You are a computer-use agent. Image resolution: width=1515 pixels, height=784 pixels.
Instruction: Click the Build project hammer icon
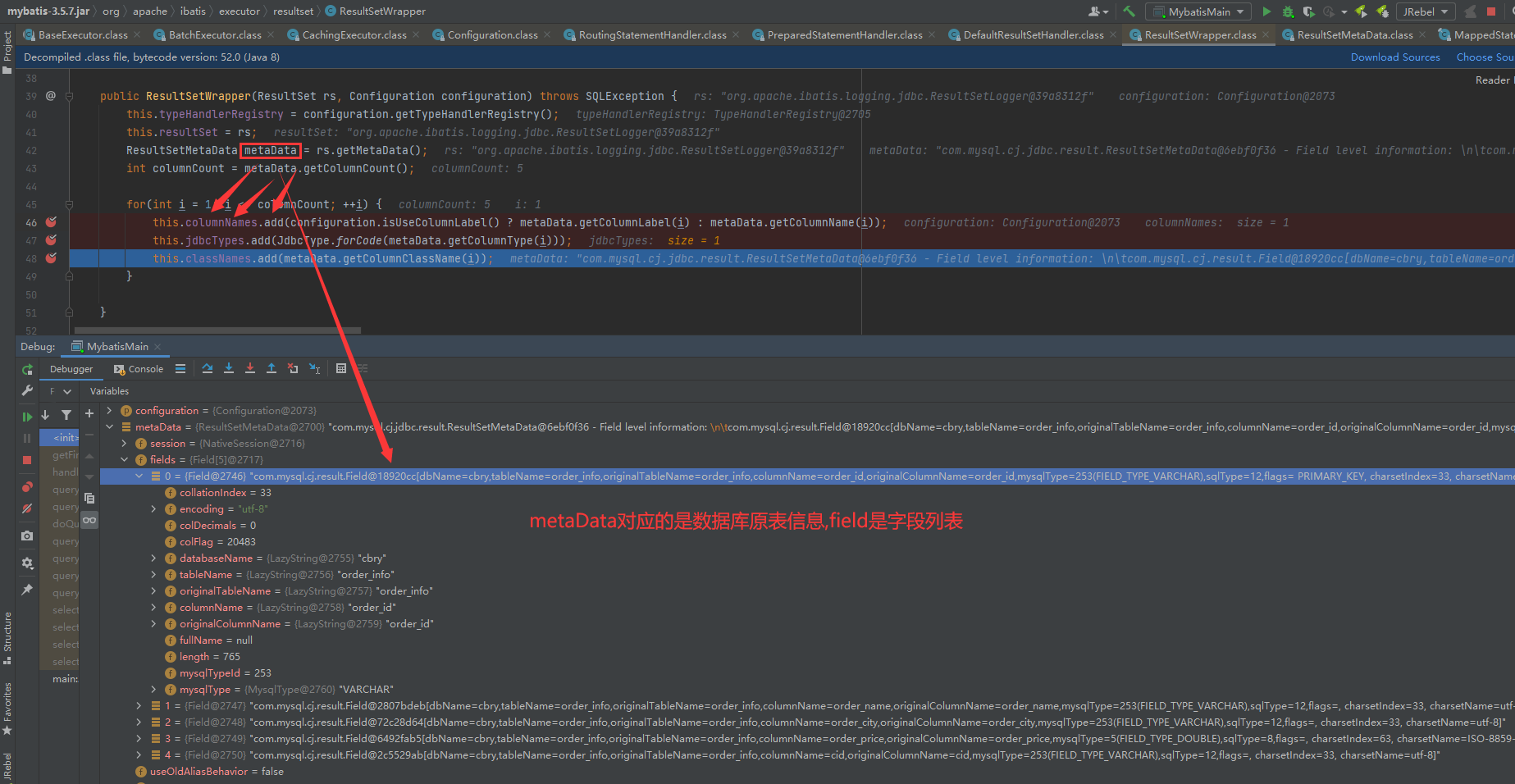tap(1129, 11)
